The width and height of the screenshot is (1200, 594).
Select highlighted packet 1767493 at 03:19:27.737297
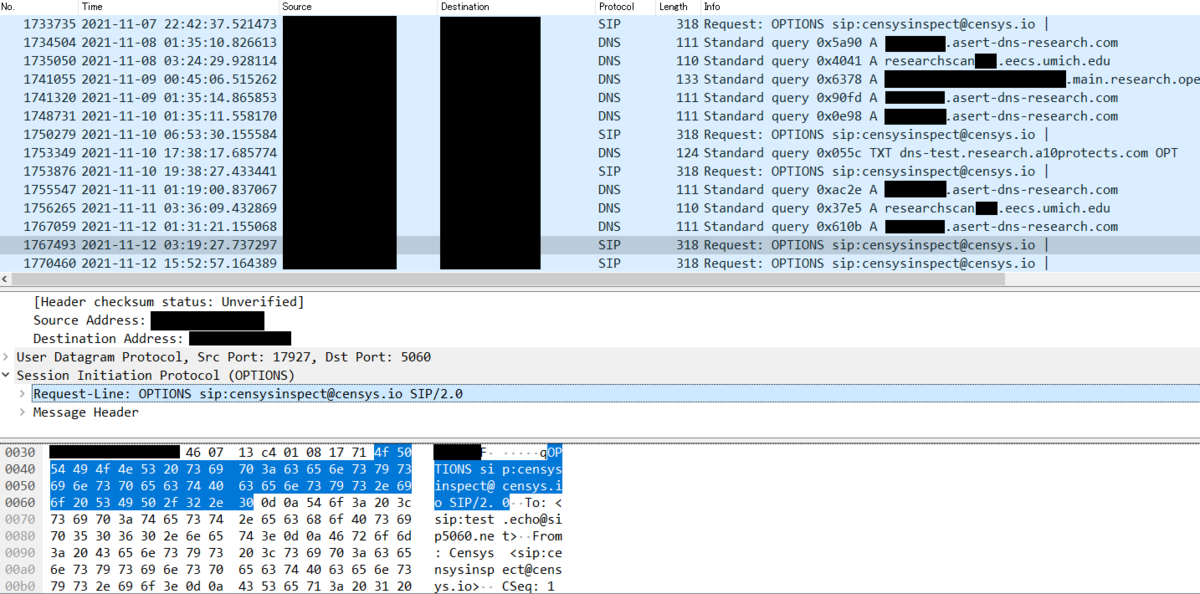[600, 245]
